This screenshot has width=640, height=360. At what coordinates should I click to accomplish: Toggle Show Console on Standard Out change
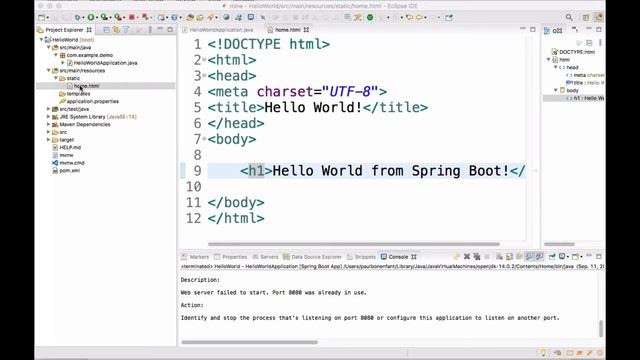pyautogui.click(x=529, y=257)
